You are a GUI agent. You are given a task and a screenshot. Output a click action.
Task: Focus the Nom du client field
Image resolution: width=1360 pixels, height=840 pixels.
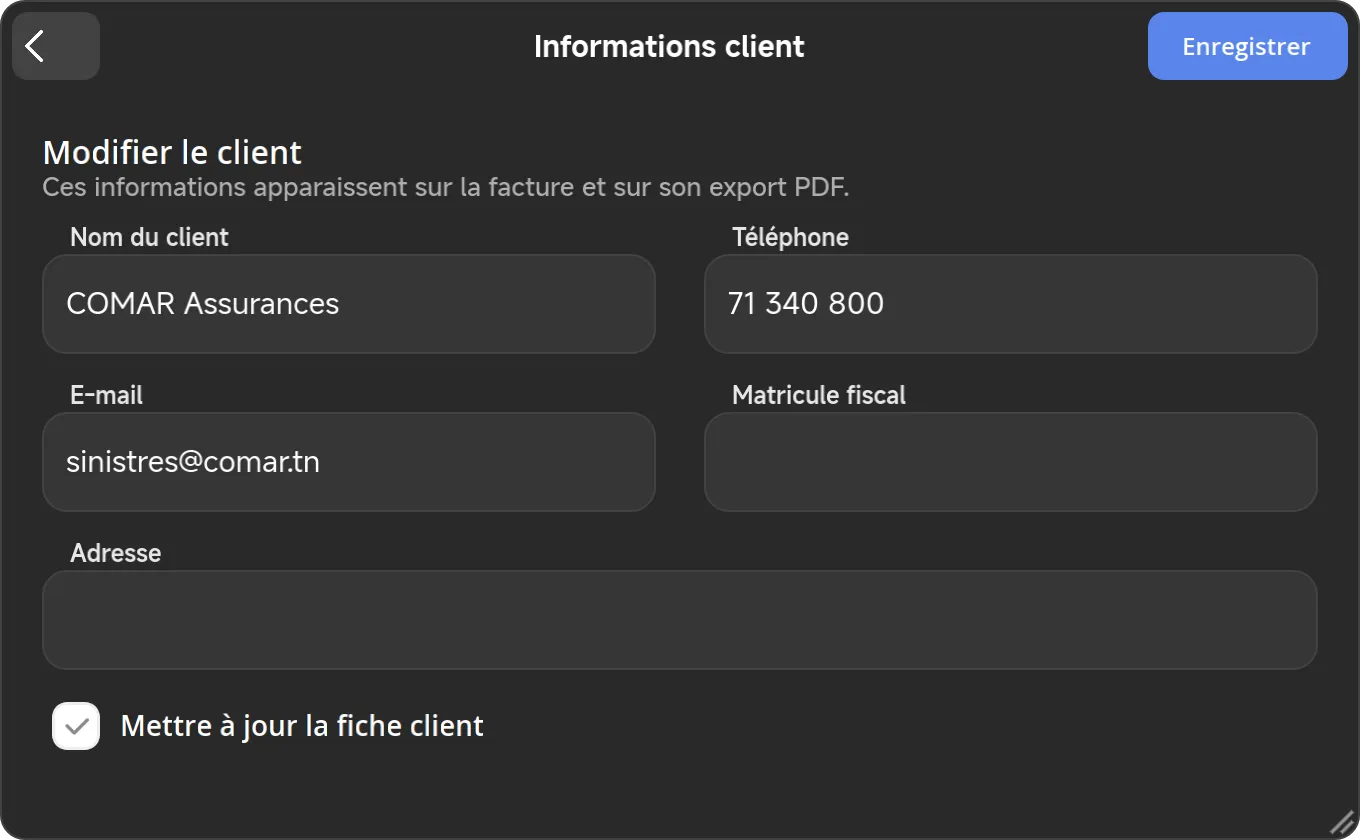pos(349,304)
